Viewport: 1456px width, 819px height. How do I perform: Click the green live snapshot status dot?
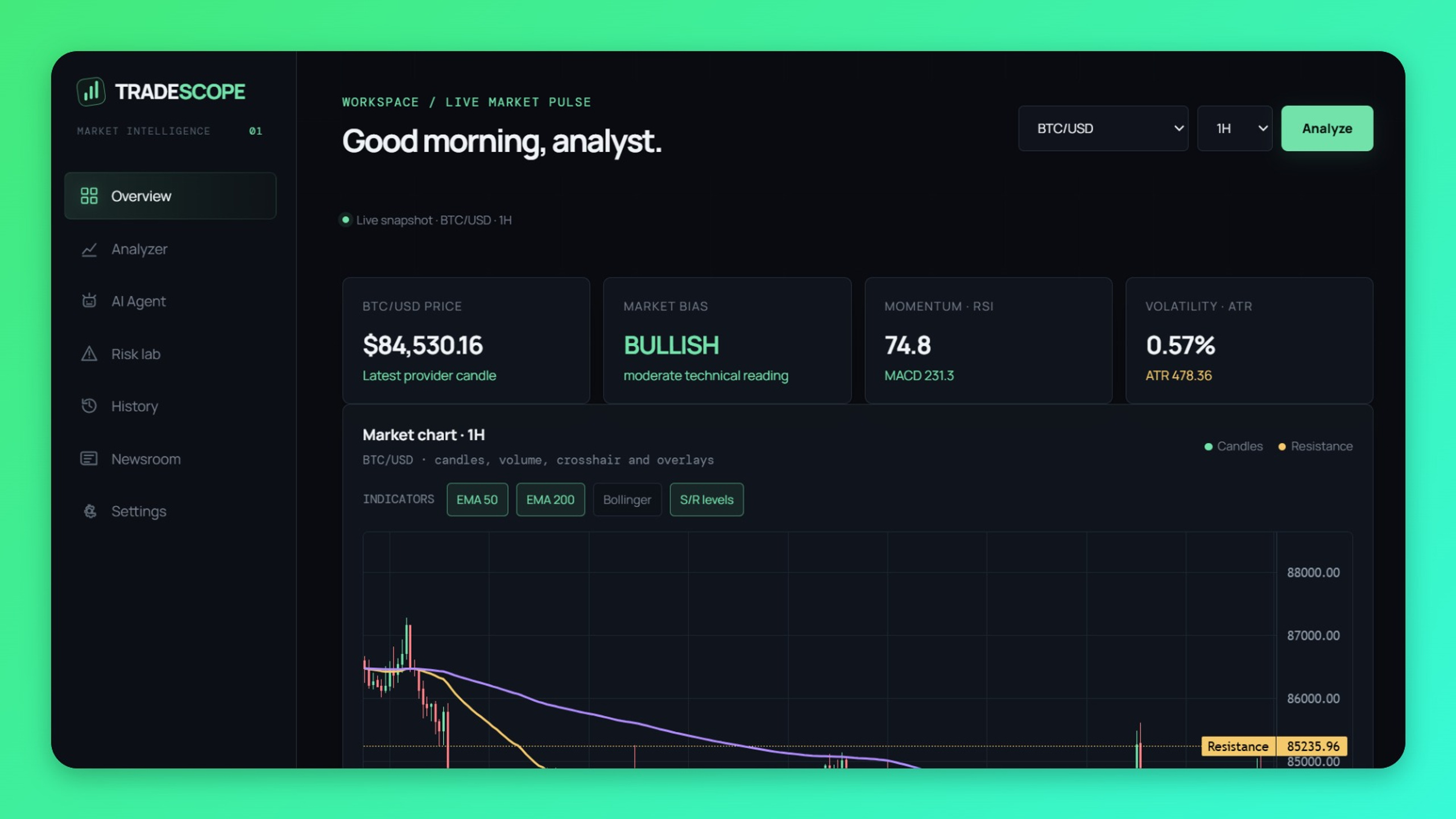pos(345,220)
